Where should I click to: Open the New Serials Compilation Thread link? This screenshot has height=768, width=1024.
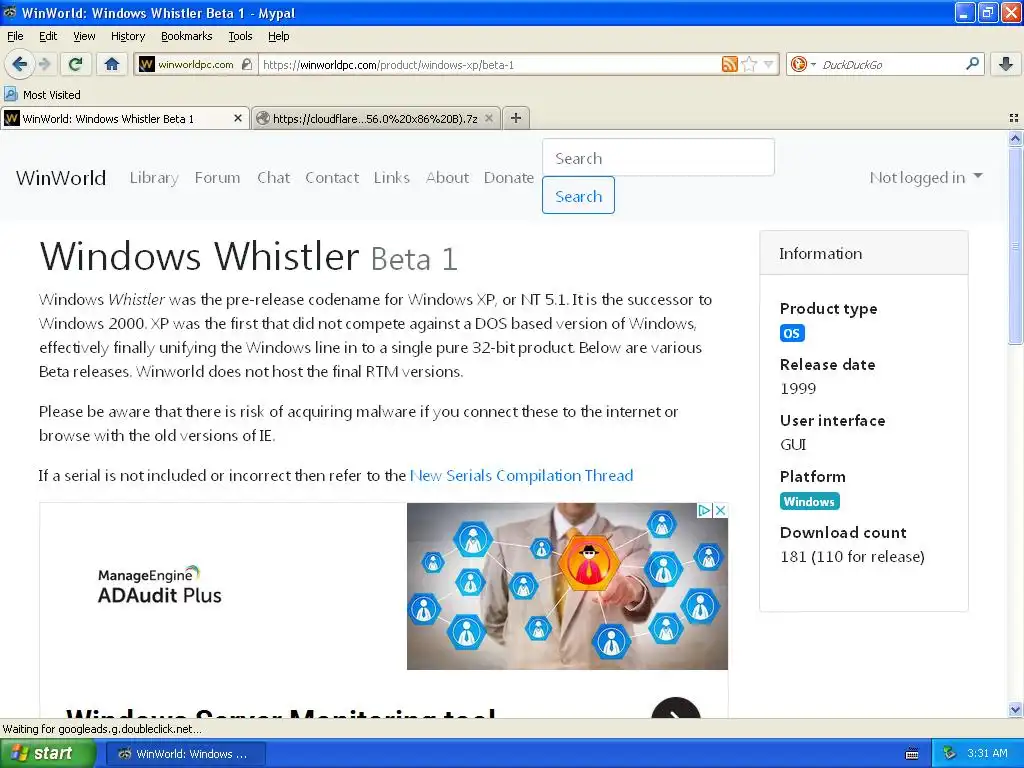521,475
